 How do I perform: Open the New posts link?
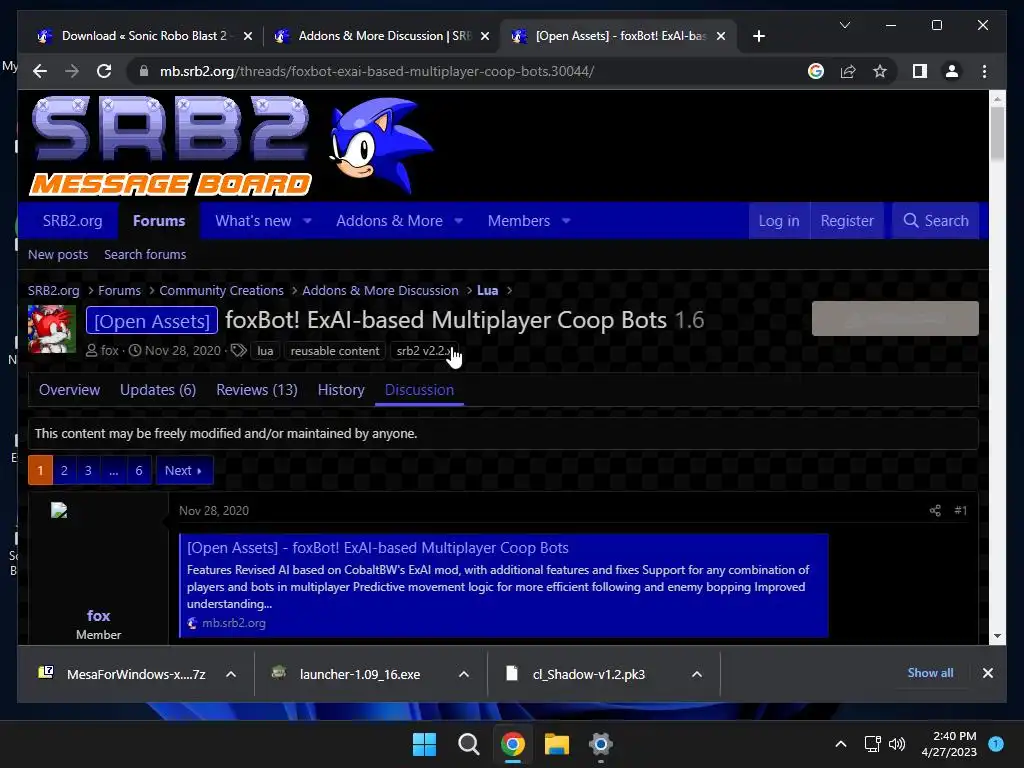(x=57, y=255)
